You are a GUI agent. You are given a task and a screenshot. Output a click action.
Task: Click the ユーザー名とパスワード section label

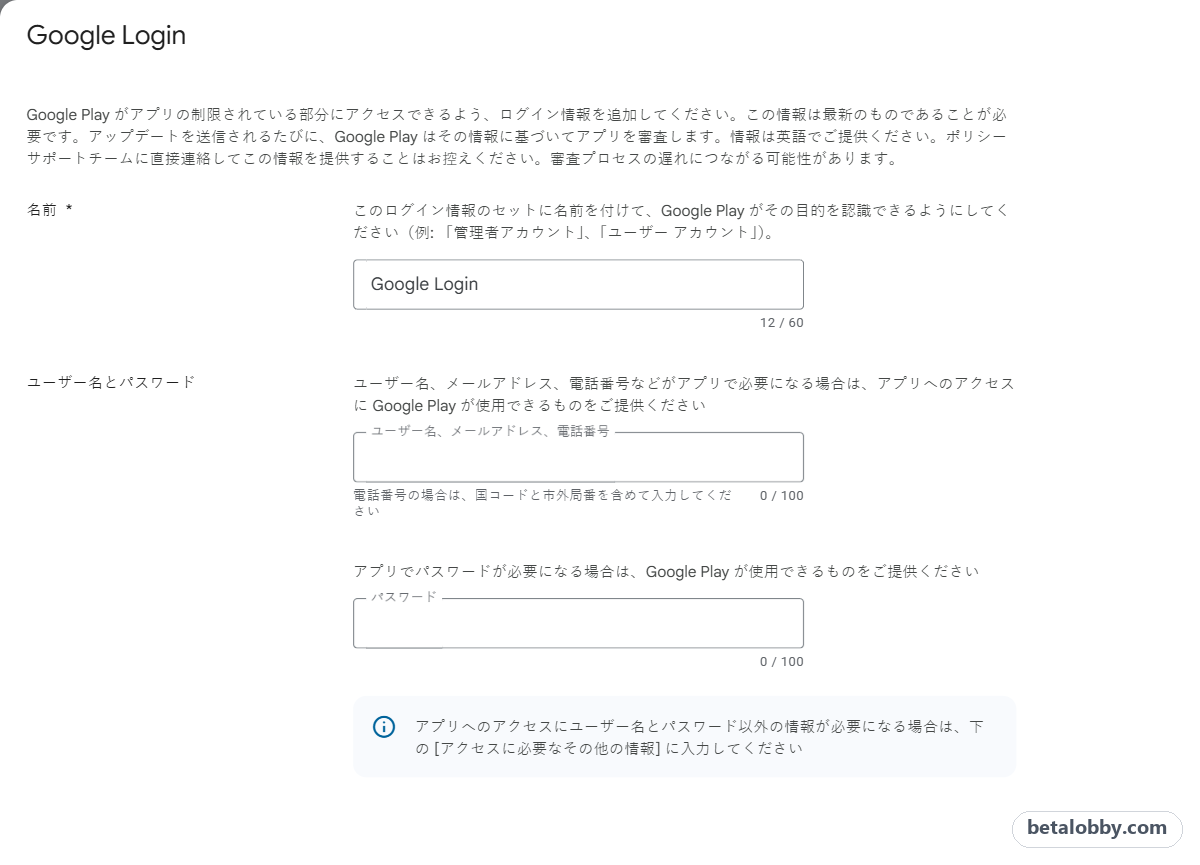(111, 382)
